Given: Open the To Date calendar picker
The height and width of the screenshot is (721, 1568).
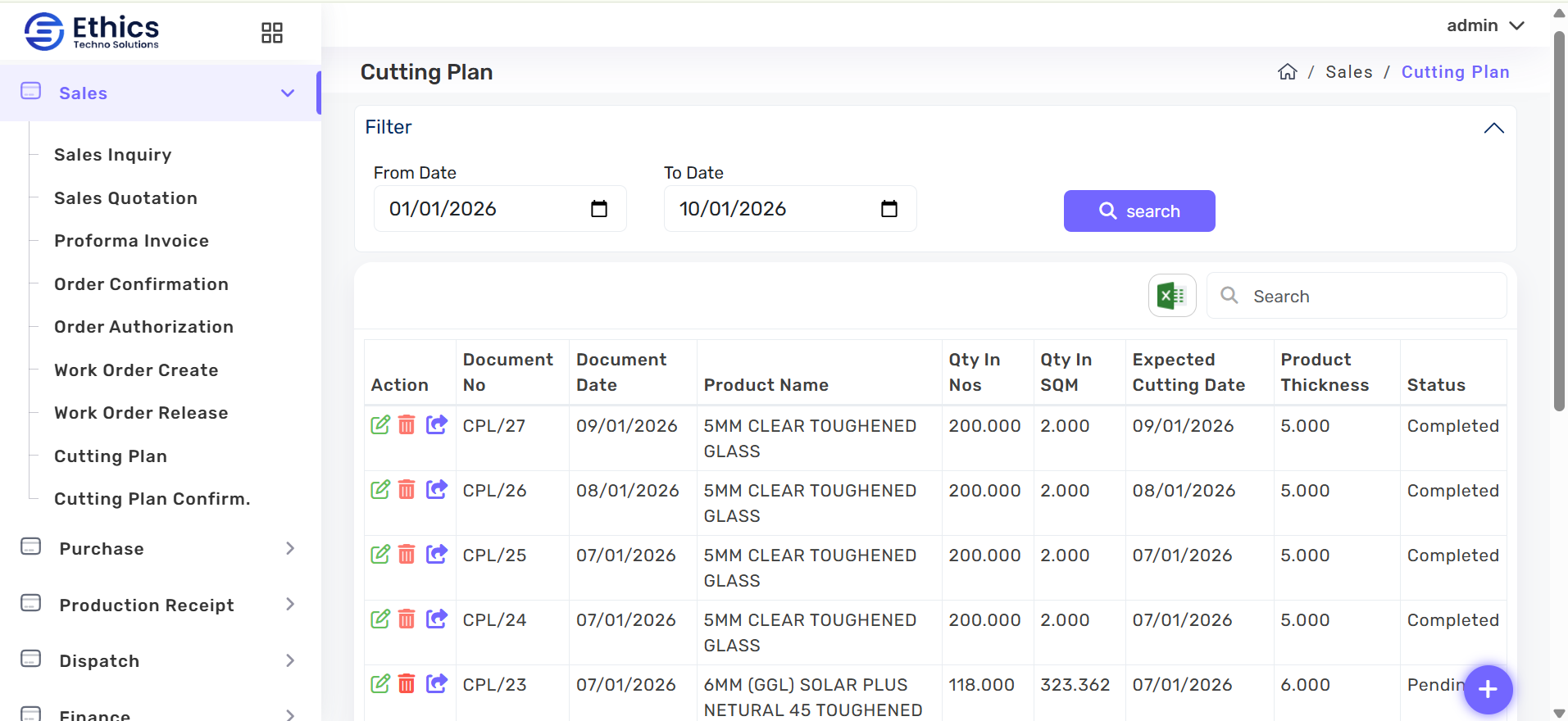Looking at the screenshot, I should [x=889, y=209].
